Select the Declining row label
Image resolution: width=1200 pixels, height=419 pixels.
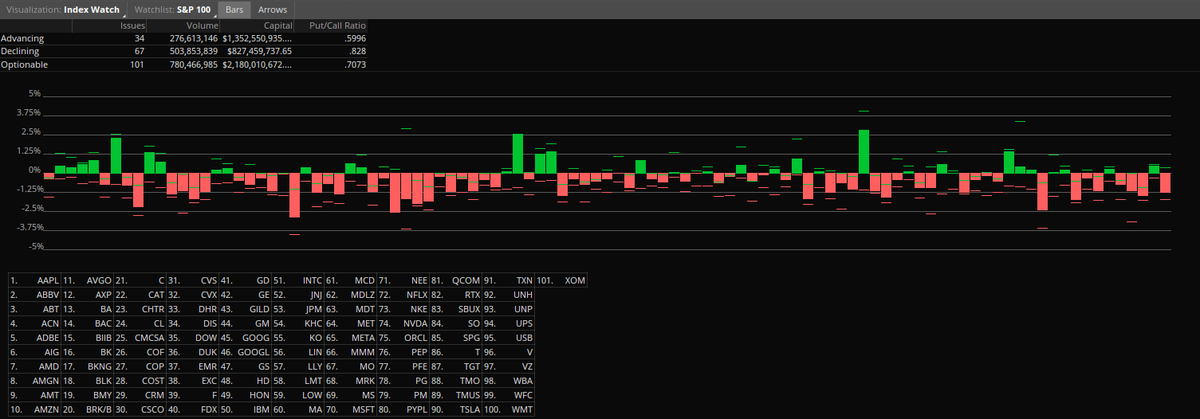pos(21,50)
